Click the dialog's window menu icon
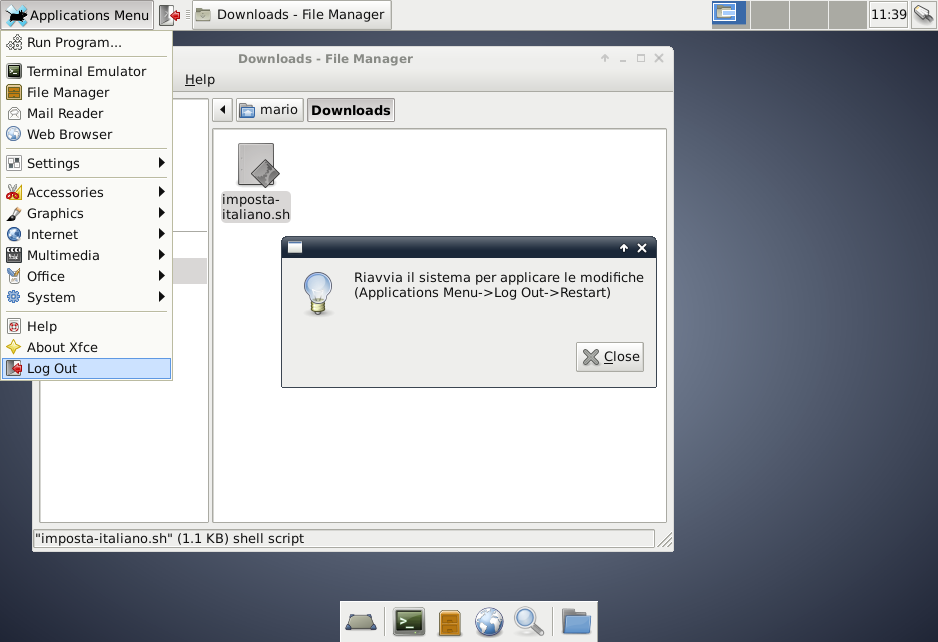The height and width of the screenshot is (642, 938). tap(295, 248)
